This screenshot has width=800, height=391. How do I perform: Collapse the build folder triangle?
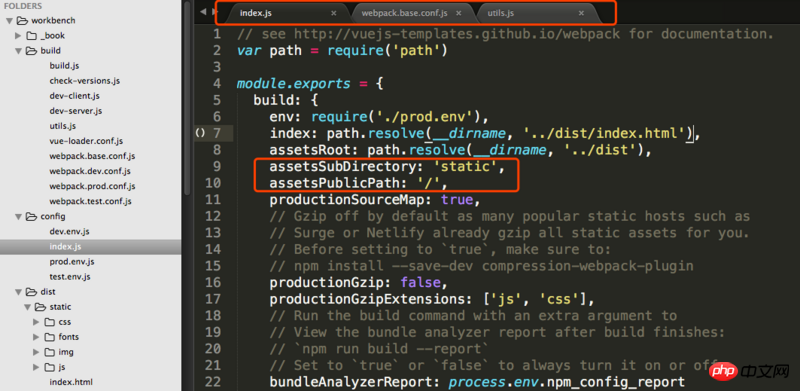(x=18, y=51)
